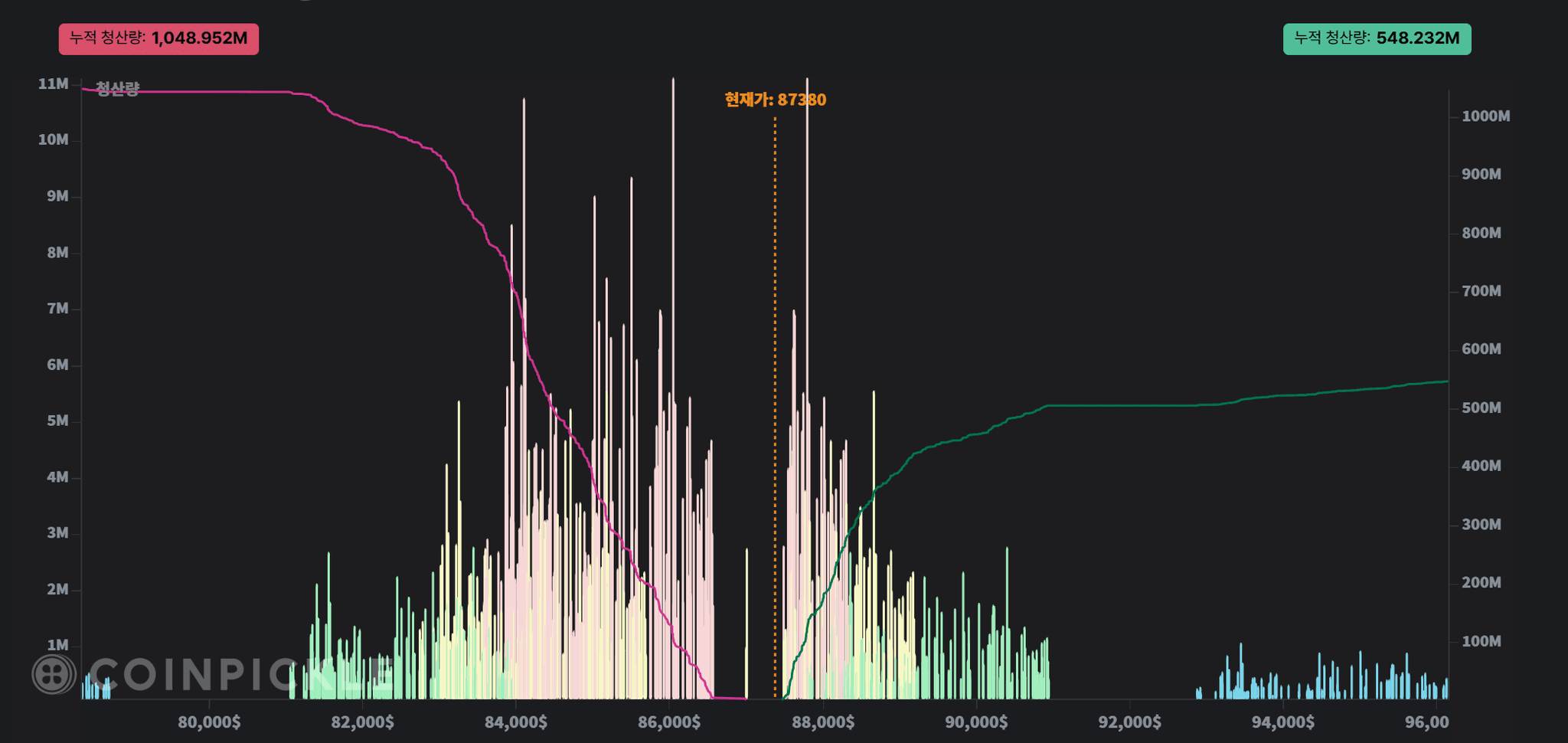The width and height of the screenshot is (1568, 743).
Task: Click the 5M left axis label
Action: tap(57, 421)
